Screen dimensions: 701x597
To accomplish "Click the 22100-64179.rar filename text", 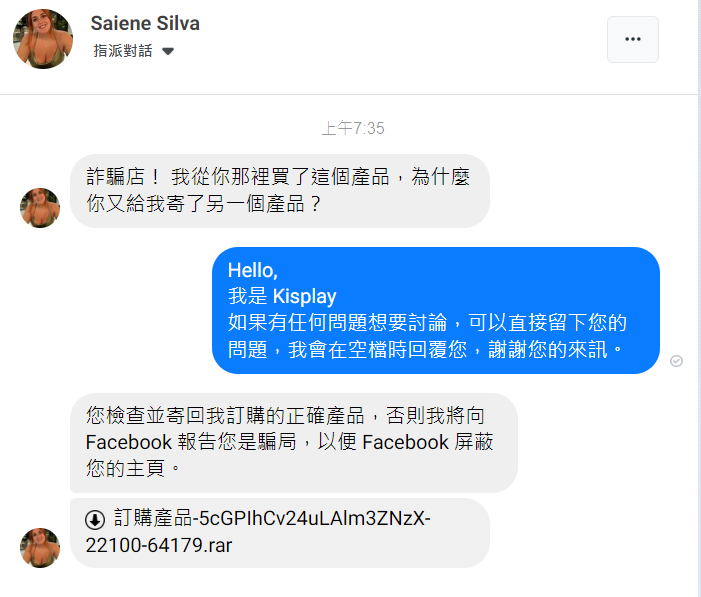I will tap(159, 546).
